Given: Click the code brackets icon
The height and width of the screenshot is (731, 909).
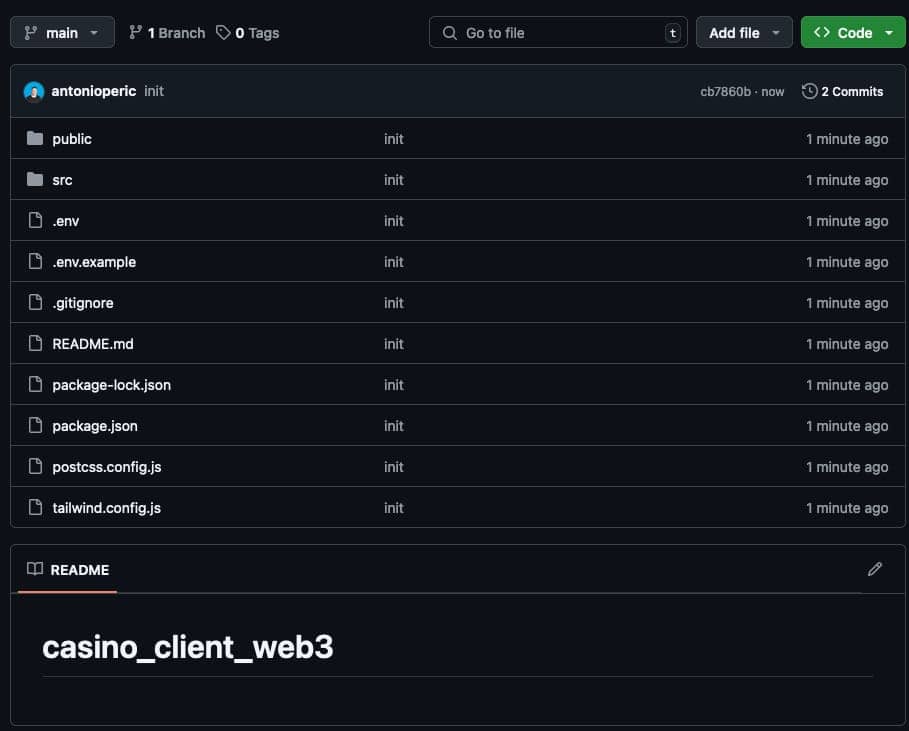Looking at the screenshot, I should [x=821, y=32].
